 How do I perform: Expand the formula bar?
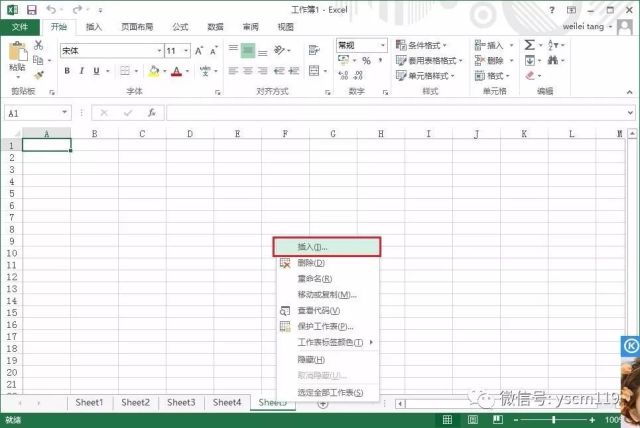tap(630, 113)
